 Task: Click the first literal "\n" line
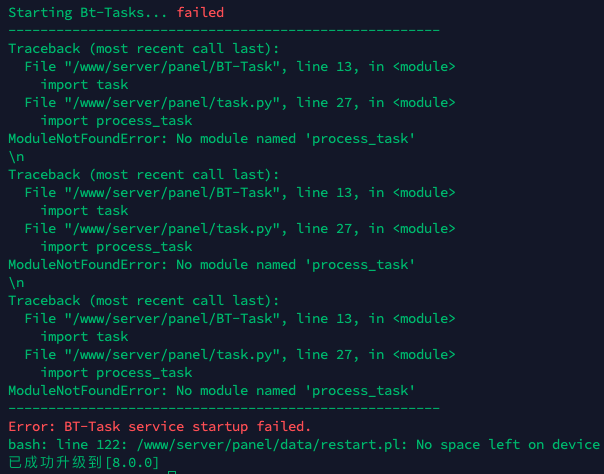16,156
